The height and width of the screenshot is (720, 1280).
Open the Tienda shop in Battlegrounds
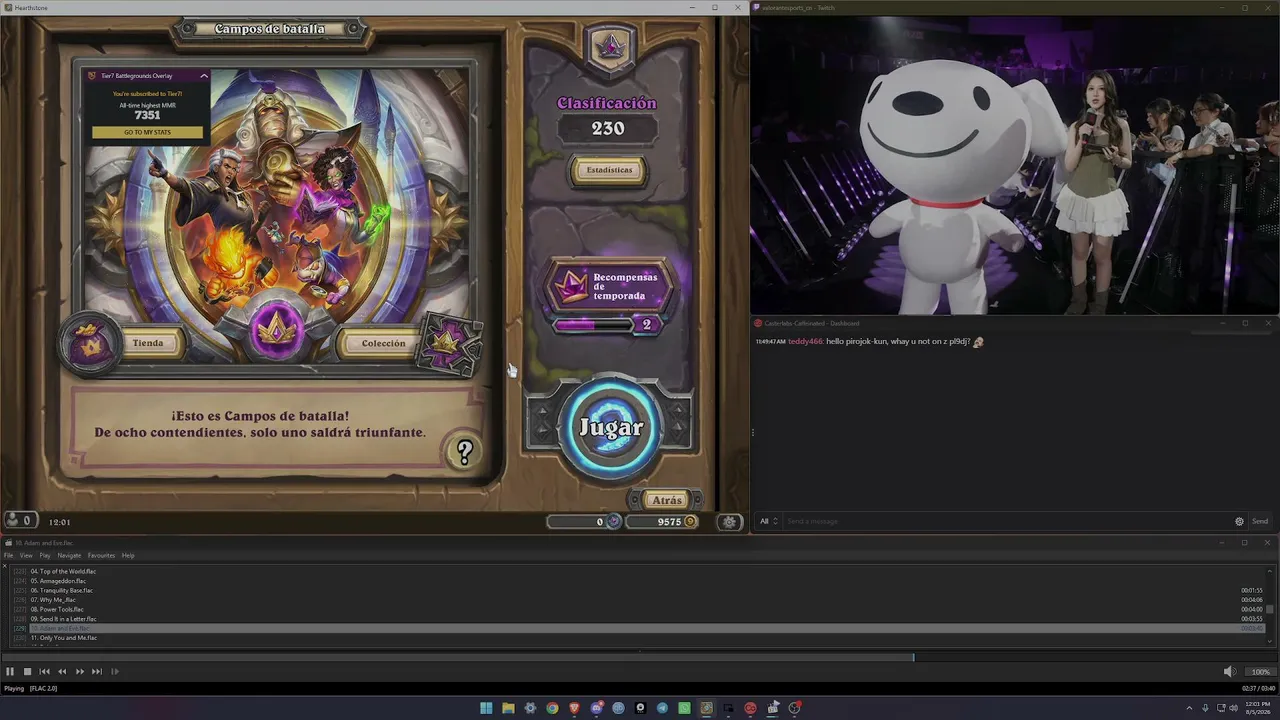(147, 343)
